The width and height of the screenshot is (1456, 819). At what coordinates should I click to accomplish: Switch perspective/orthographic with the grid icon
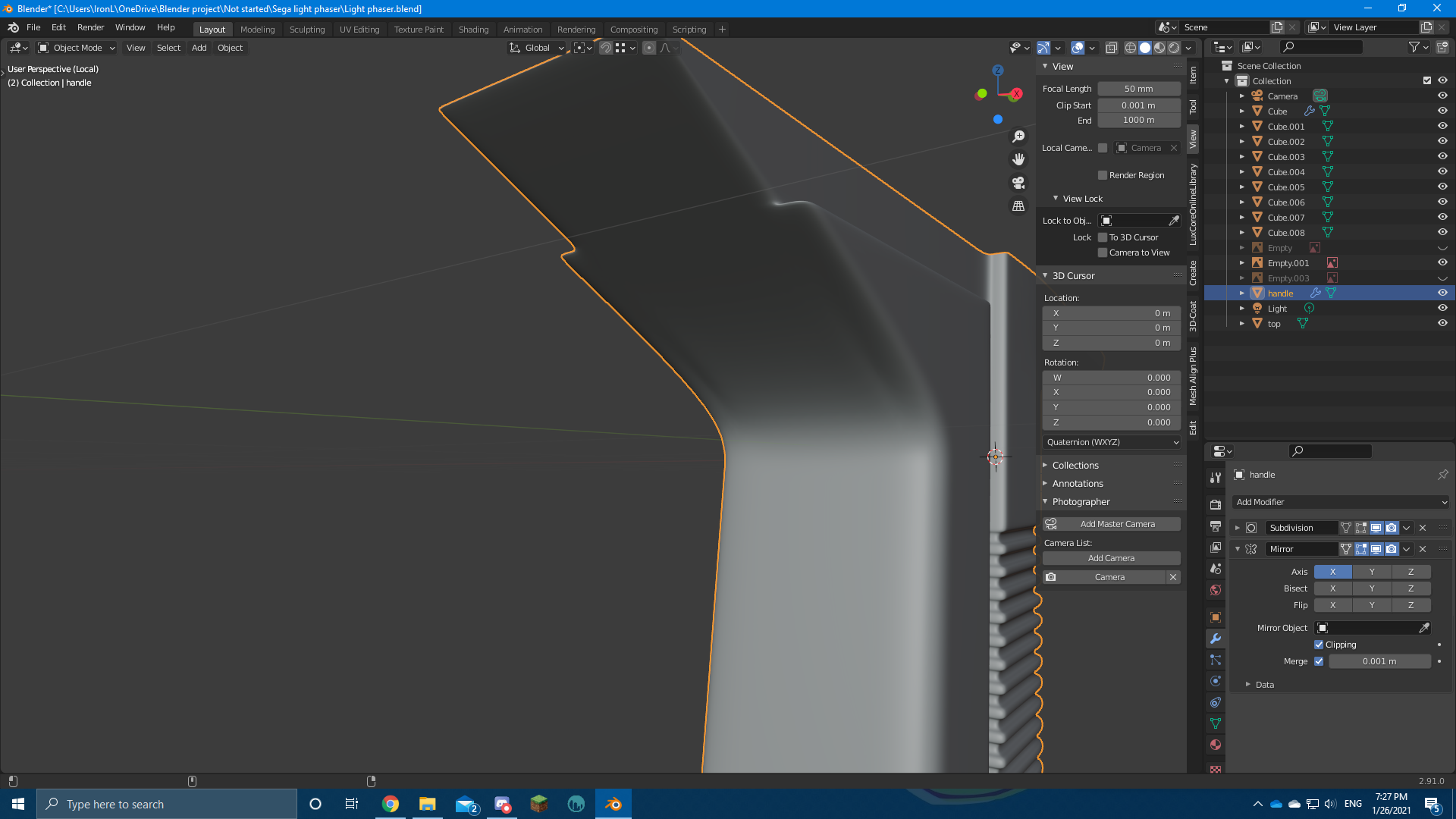click(x=1018, y=206)
